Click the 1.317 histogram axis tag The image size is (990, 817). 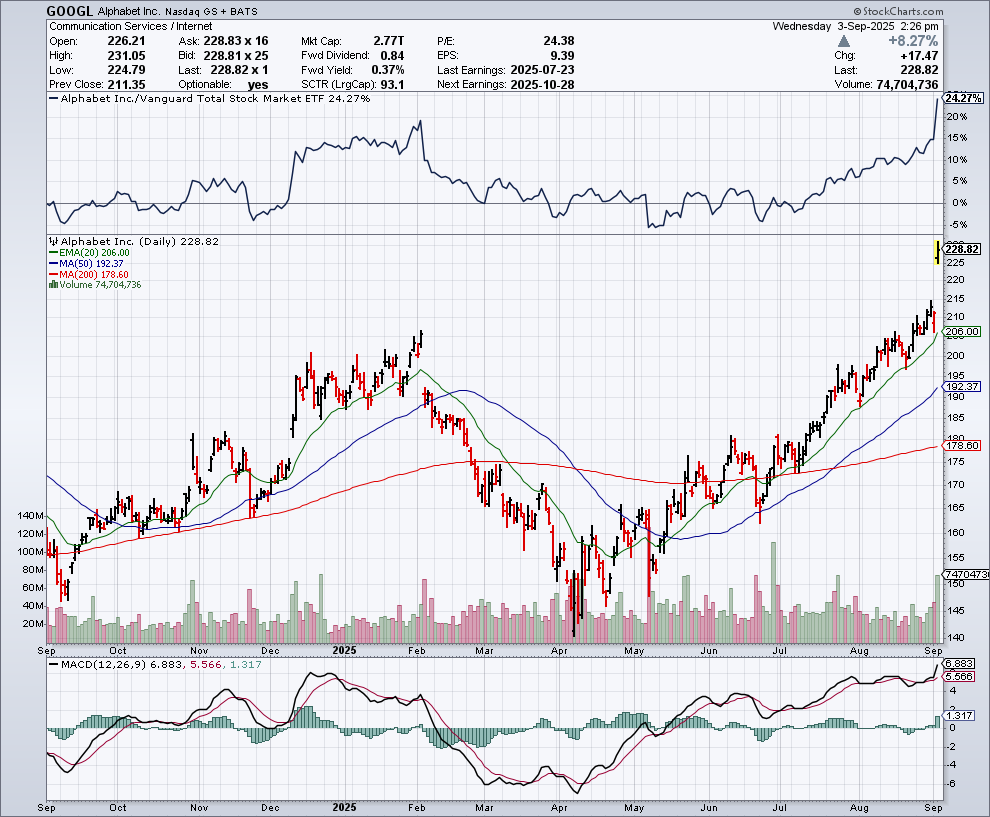[960, 715]
